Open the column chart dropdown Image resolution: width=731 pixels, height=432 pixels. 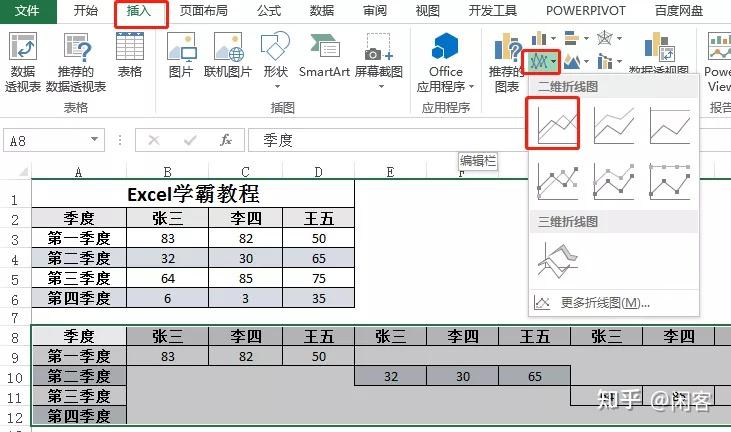pyautogui.click(x=543, y=38)
